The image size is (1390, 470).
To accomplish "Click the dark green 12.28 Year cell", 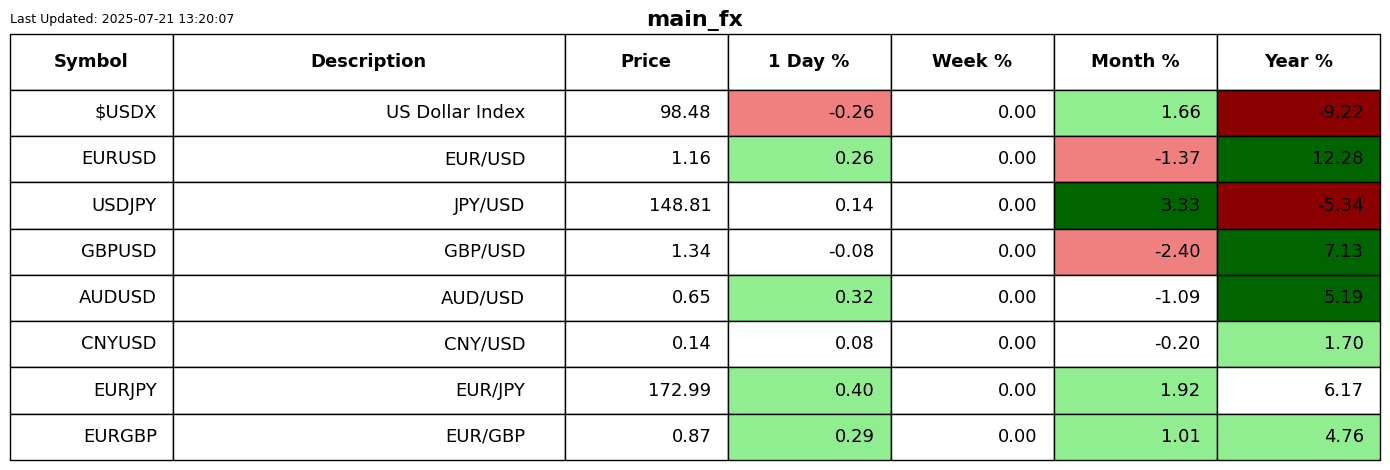I will [1298, 159].
